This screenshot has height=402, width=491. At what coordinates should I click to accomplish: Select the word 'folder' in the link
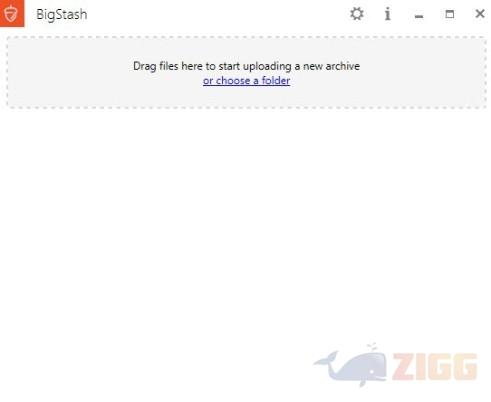pyautogui.click(x=276, y=81)
